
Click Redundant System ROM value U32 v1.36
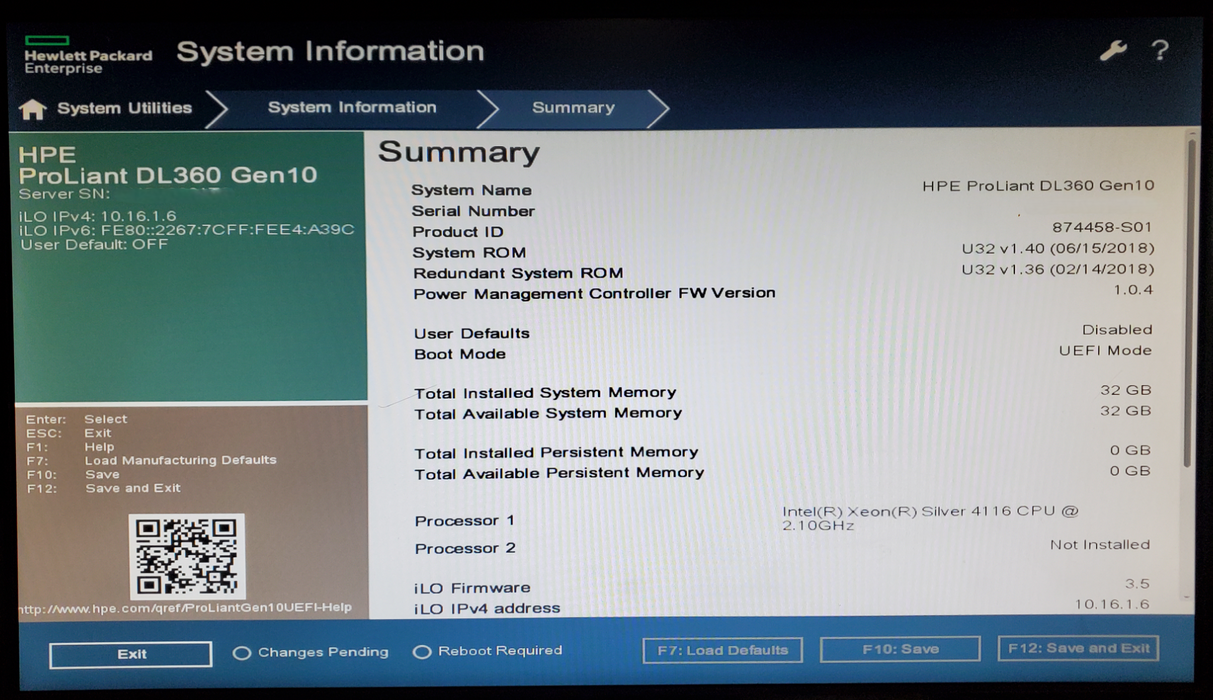click(1057, 269)
